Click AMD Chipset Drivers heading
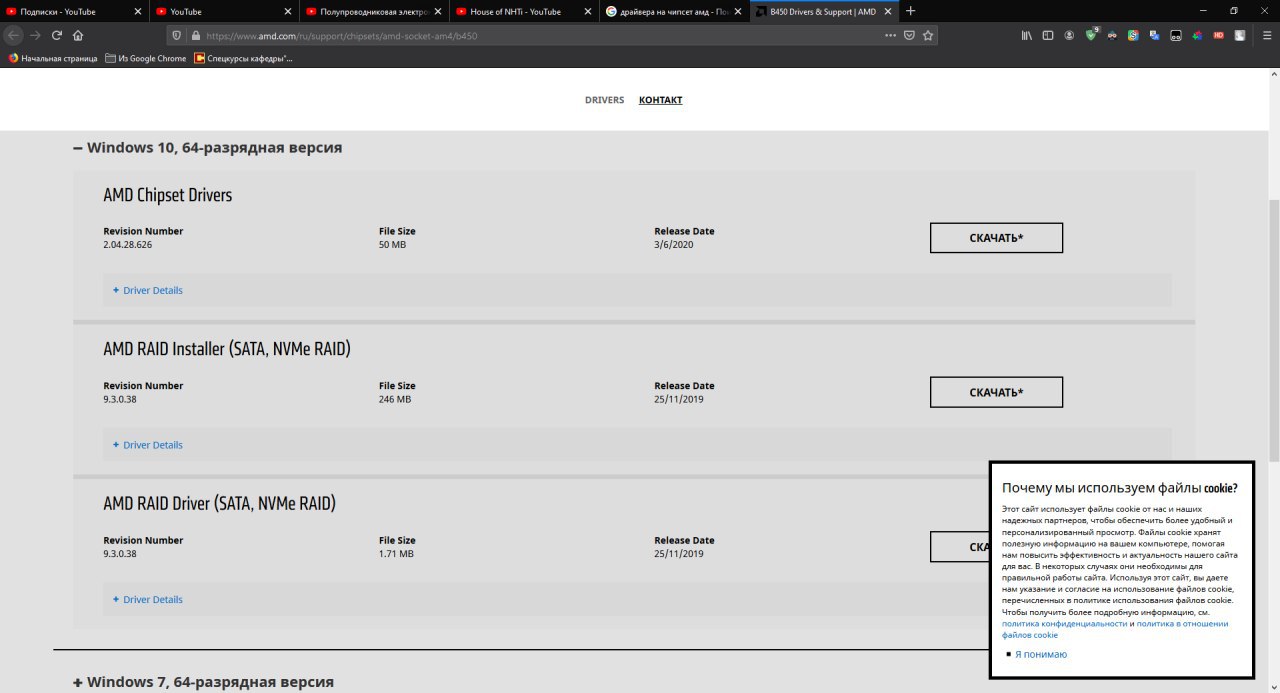The width and height of the screenshot is (1280, 693). [x=167, y=195]
